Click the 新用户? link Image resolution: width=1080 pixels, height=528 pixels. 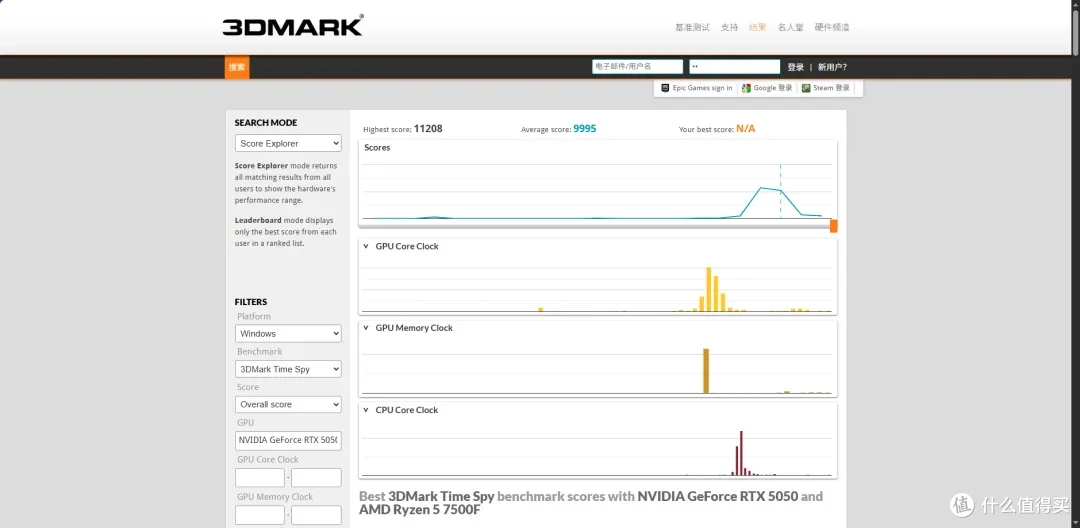point(833,67)
